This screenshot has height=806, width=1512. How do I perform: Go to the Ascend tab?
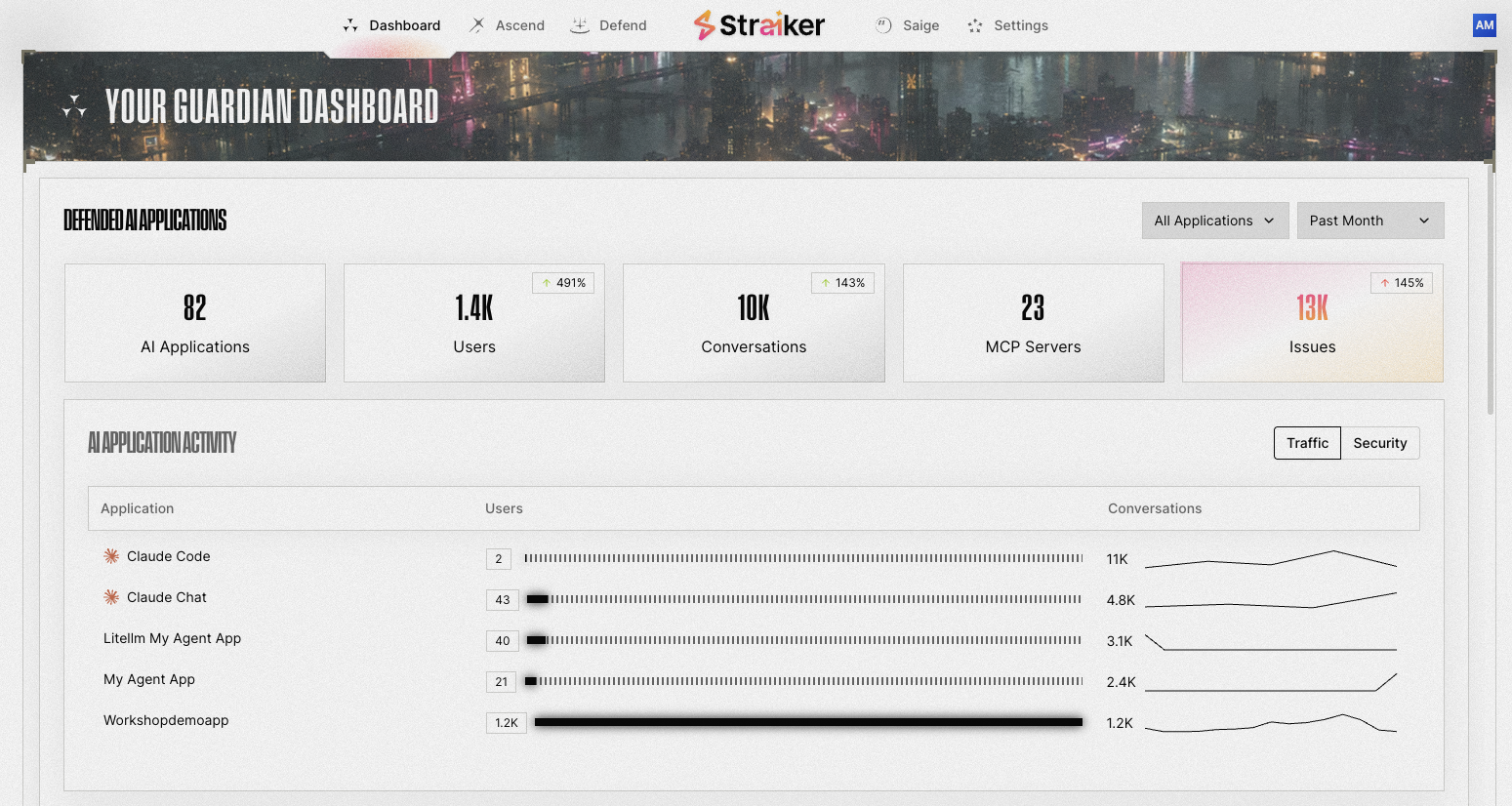coord(507,25)
